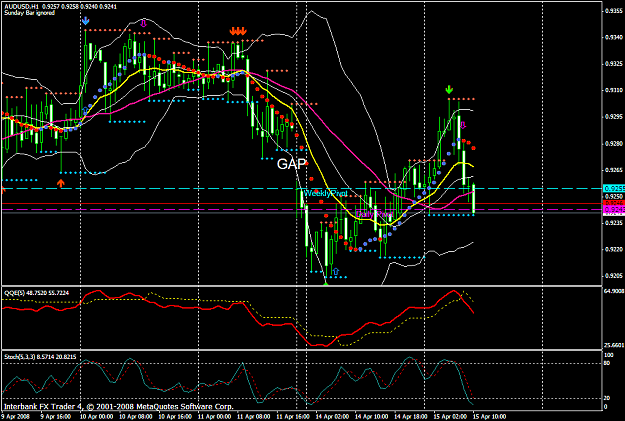Click the magenta 0.9243 price tag
The height and width of the screenshot is (421, 625).
pyautogui.click(x=613, y=209)
